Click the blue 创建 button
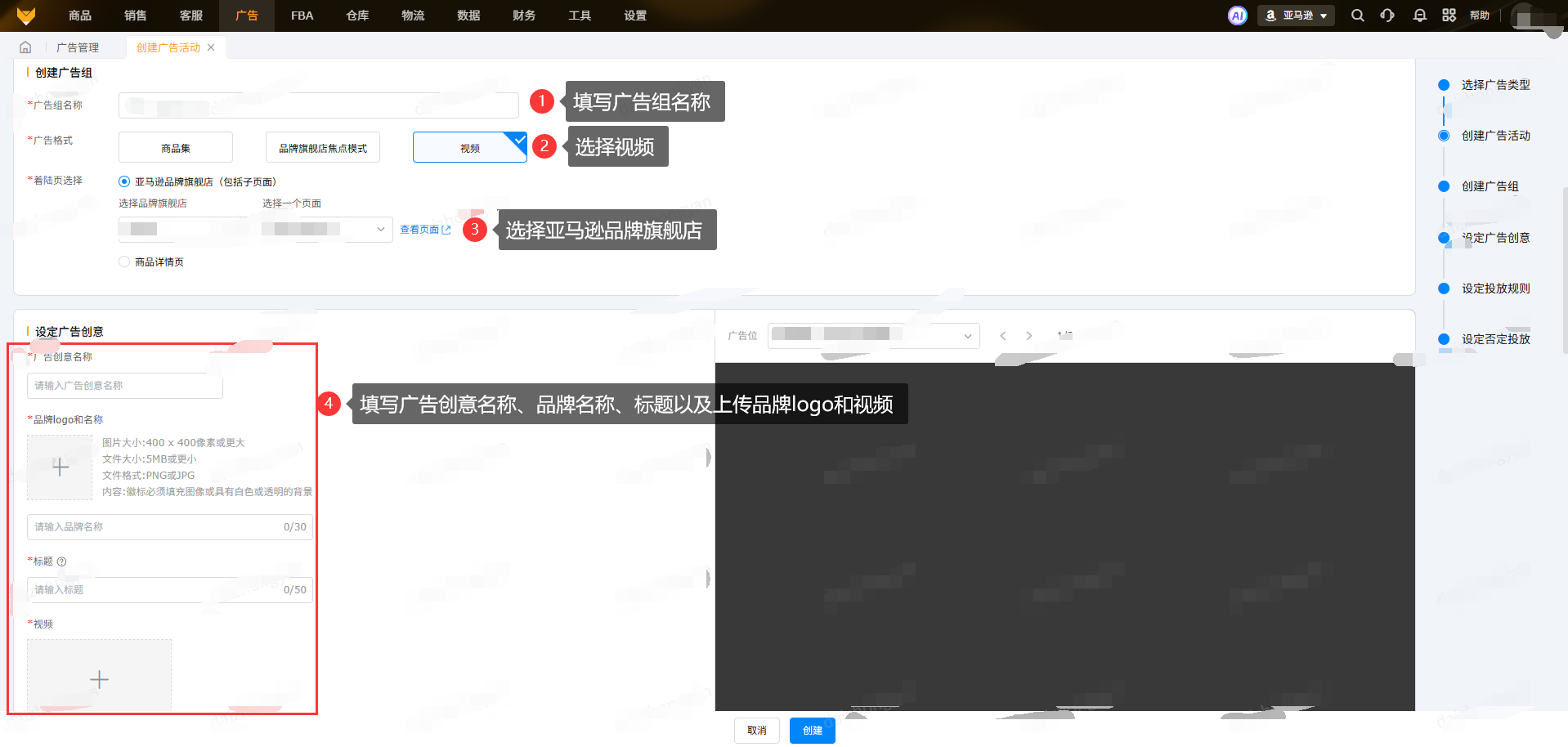Viewport: 1568px width, 747px height. click(x=813, y=731)
